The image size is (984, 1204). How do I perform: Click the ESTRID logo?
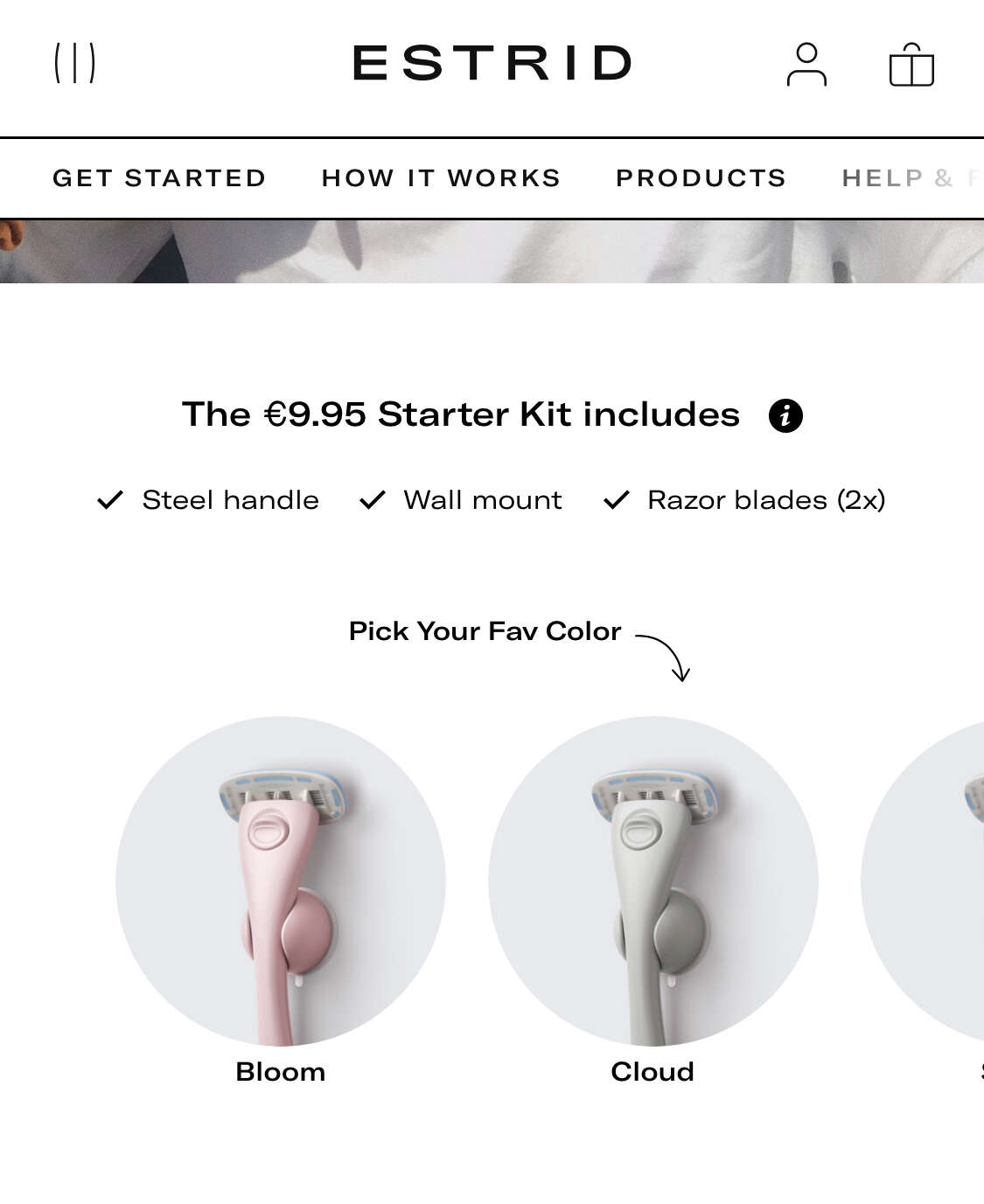[x=492, y=63]
